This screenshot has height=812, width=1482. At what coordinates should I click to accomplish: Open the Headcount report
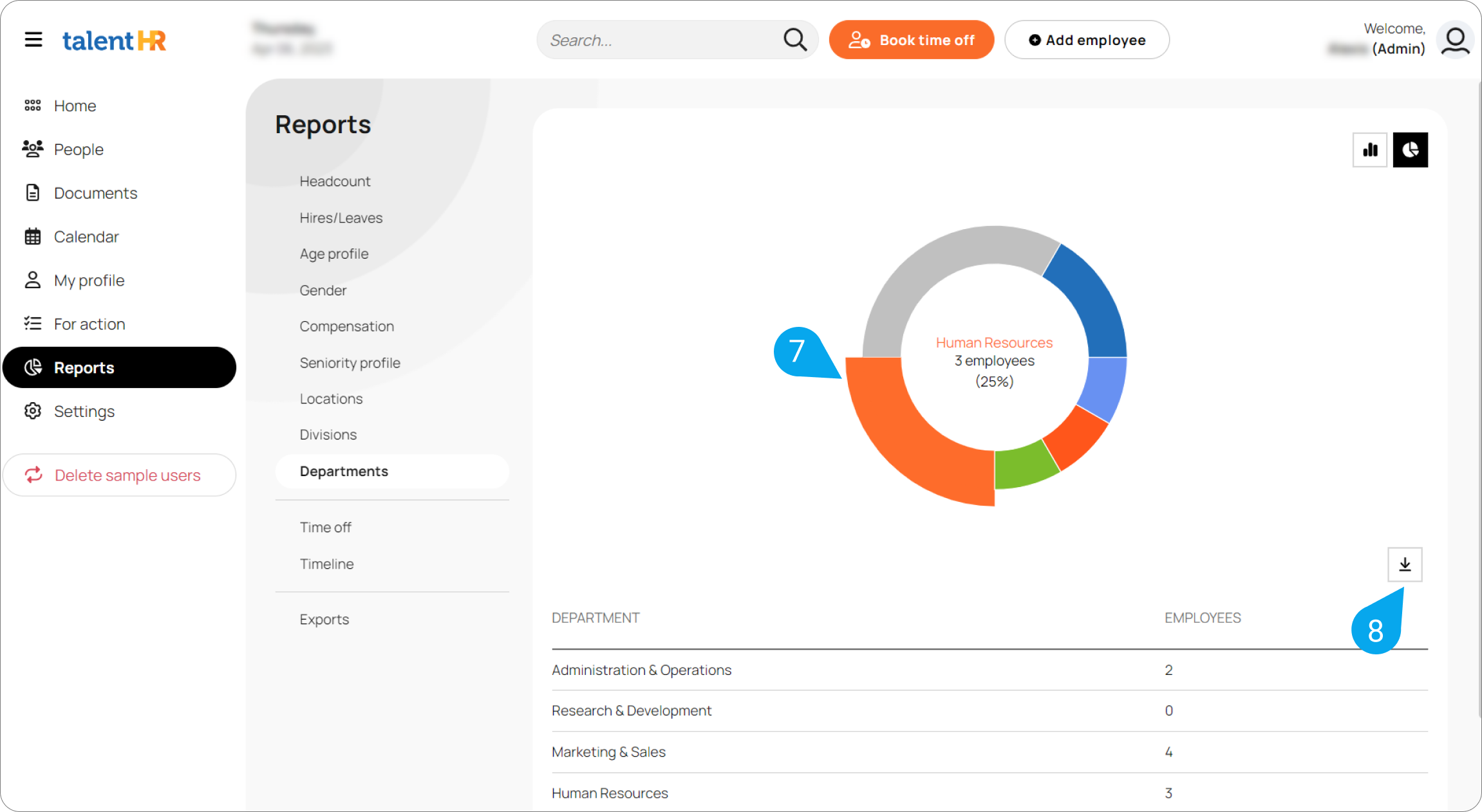pos(335,181)
